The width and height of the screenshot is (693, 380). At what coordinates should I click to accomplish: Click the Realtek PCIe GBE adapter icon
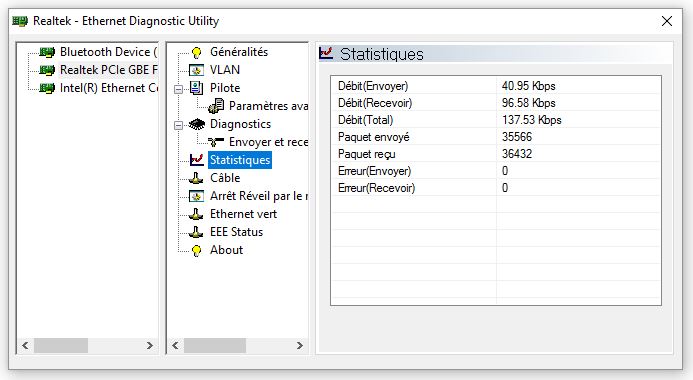point(47,70)
